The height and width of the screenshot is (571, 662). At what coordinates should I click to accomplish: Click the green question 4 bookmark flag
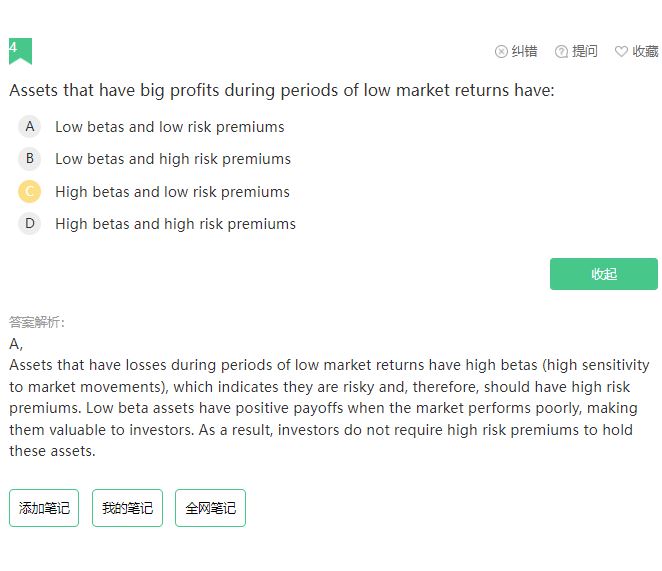coord(20,51)
